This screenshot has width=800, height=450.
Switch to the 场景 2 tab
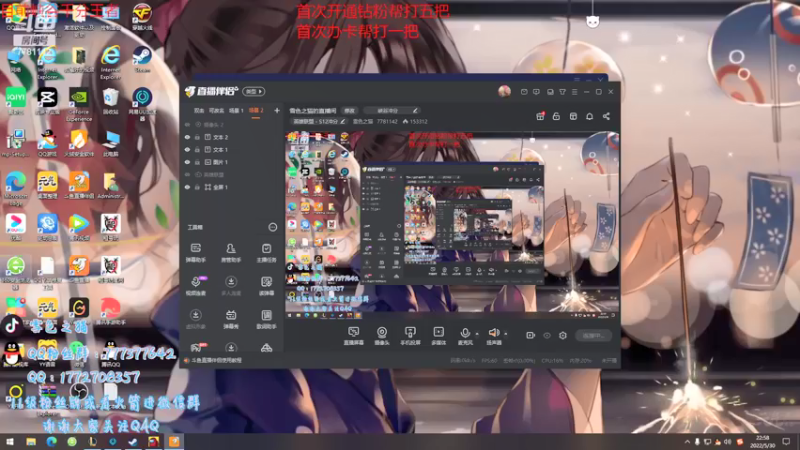pos(256,110)
